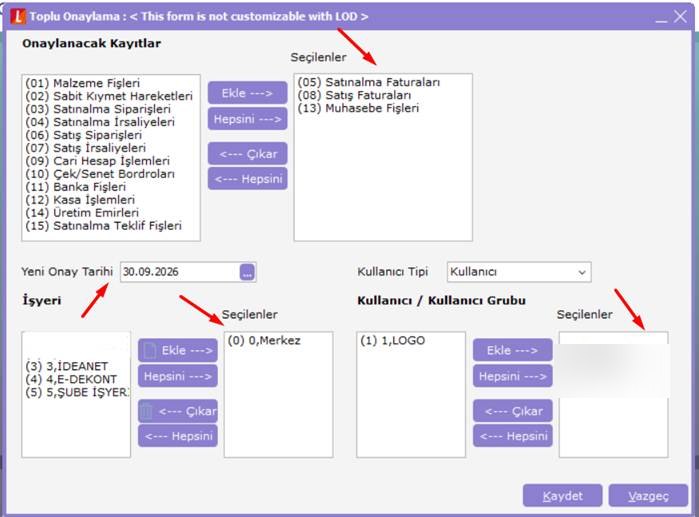The height and width of the screenshot is (517, 699).
Task: Add all users with Hepsini --->
Action: pos(513,376)
